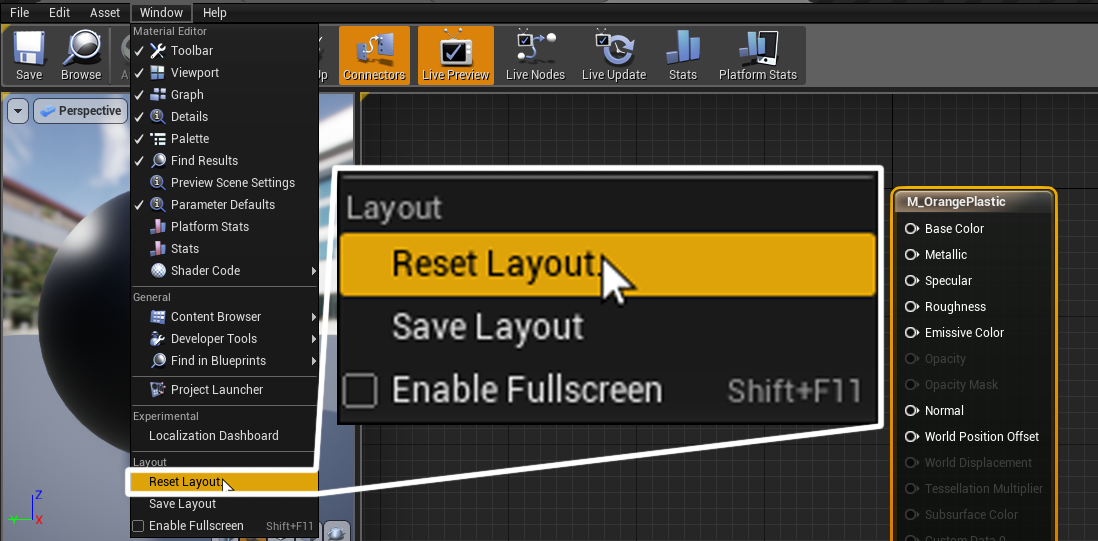1098x541 pixels.
Task: Click the Roughness input pin
Action: [911, 307]
